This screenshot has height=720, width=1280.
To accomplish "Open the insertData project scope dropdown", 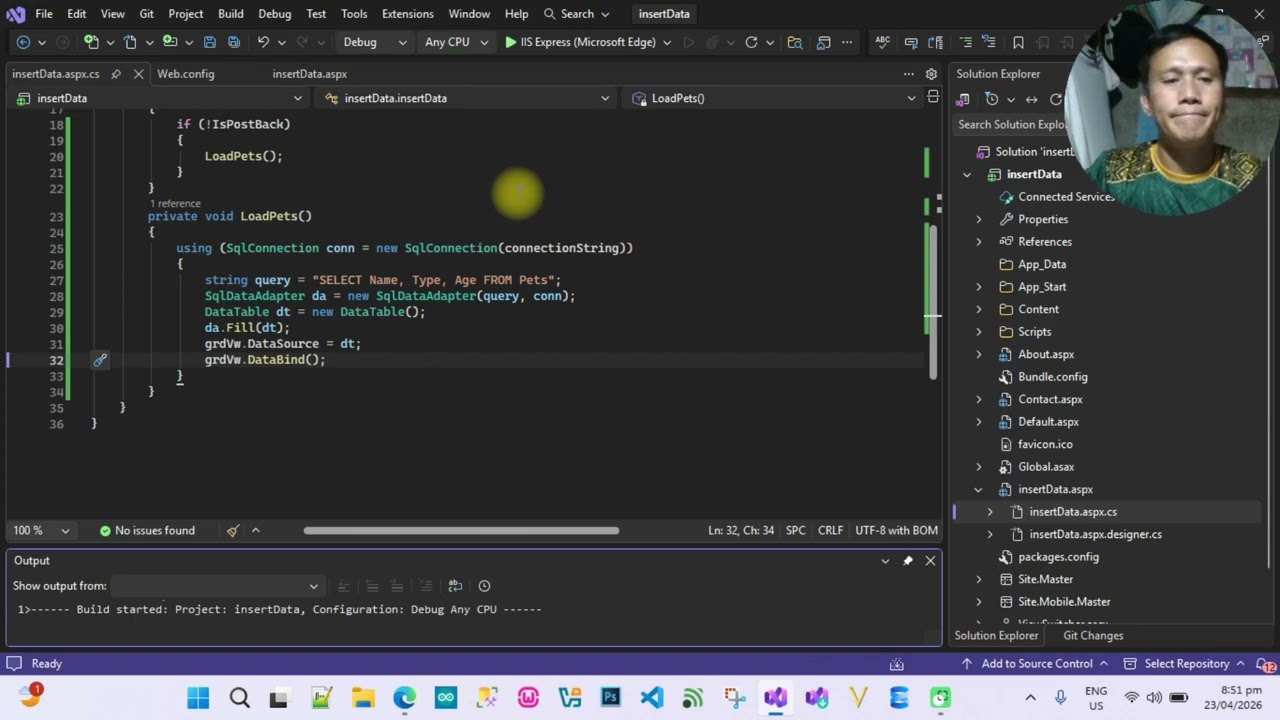I will click(x=159, y=98).
